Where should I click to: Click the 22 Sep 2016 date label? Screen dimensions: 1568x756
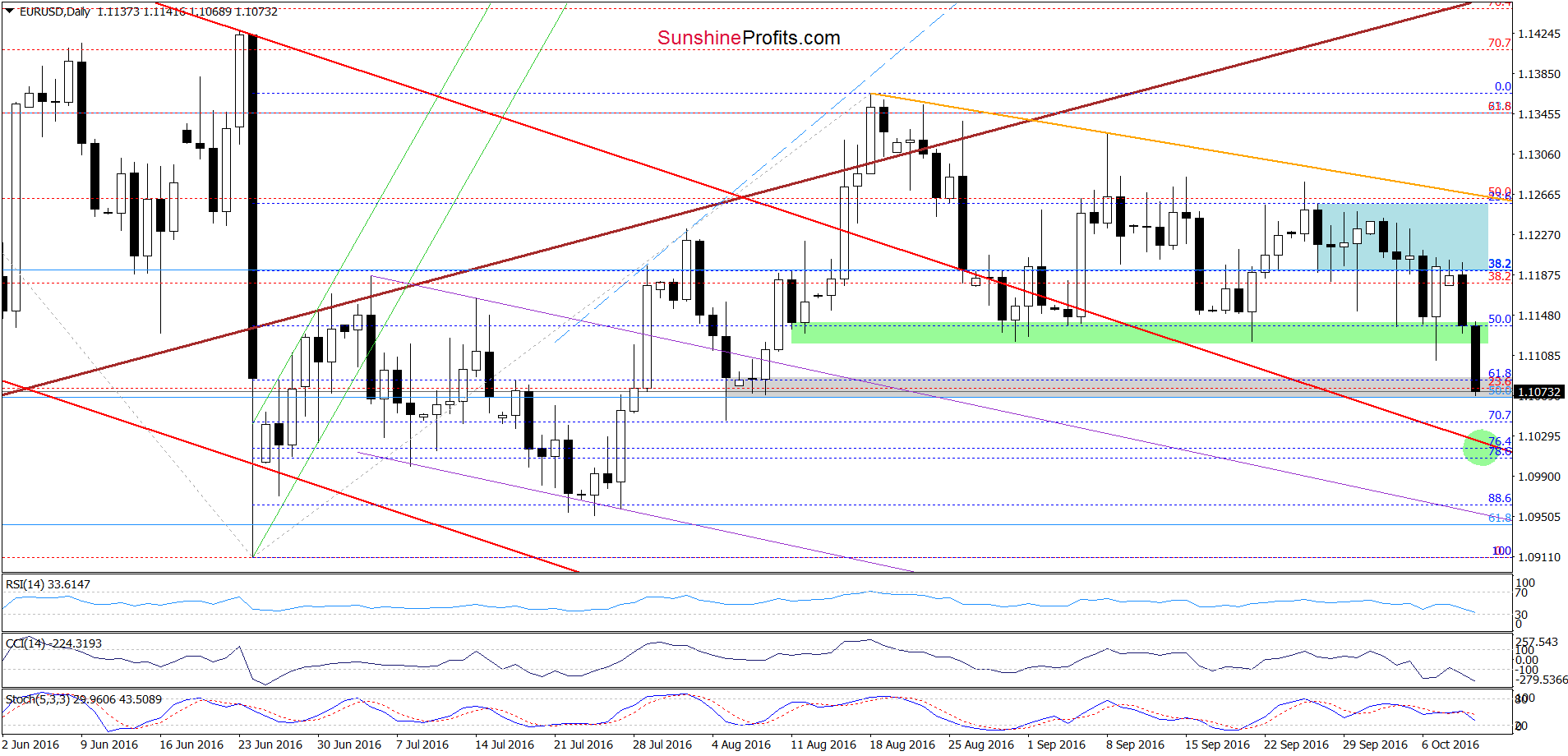[x=1297, y=744]
